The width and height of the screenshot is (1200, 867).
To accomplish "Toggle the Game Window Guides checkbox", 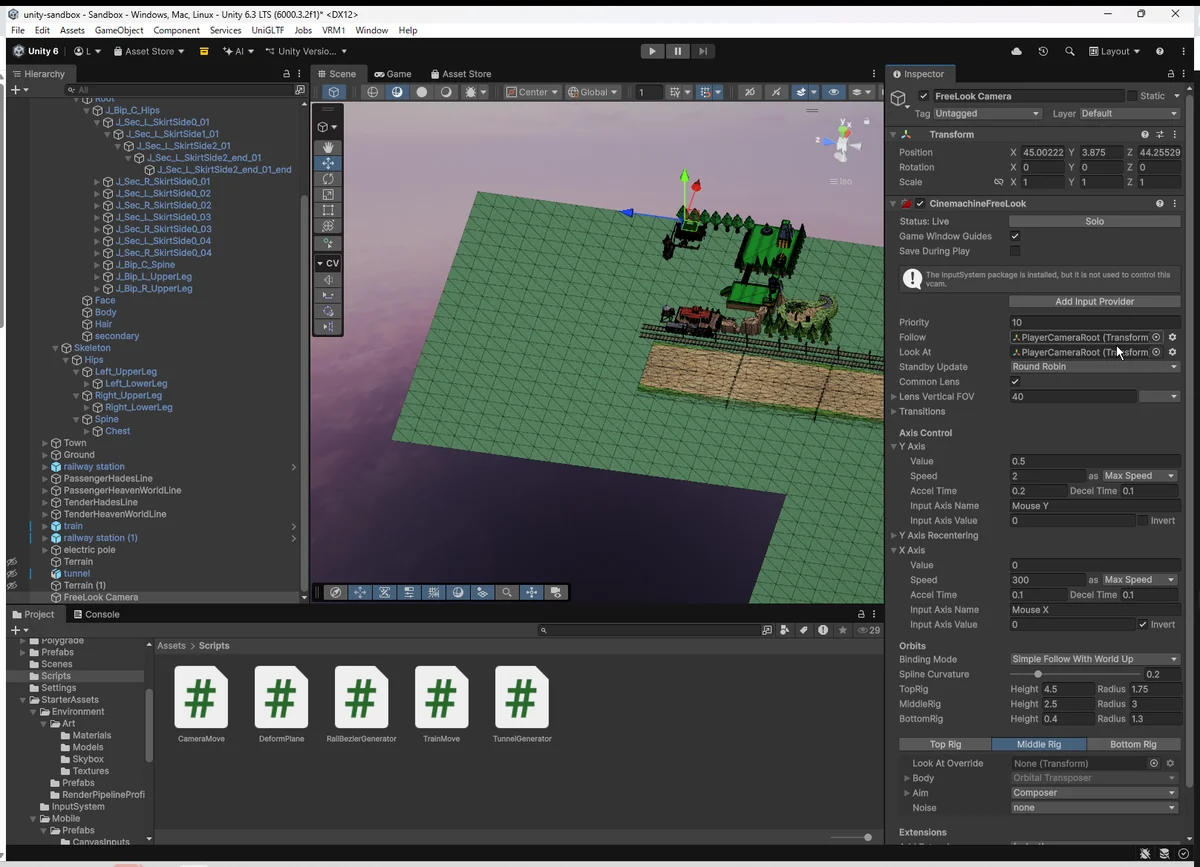I will point(1015,236).
